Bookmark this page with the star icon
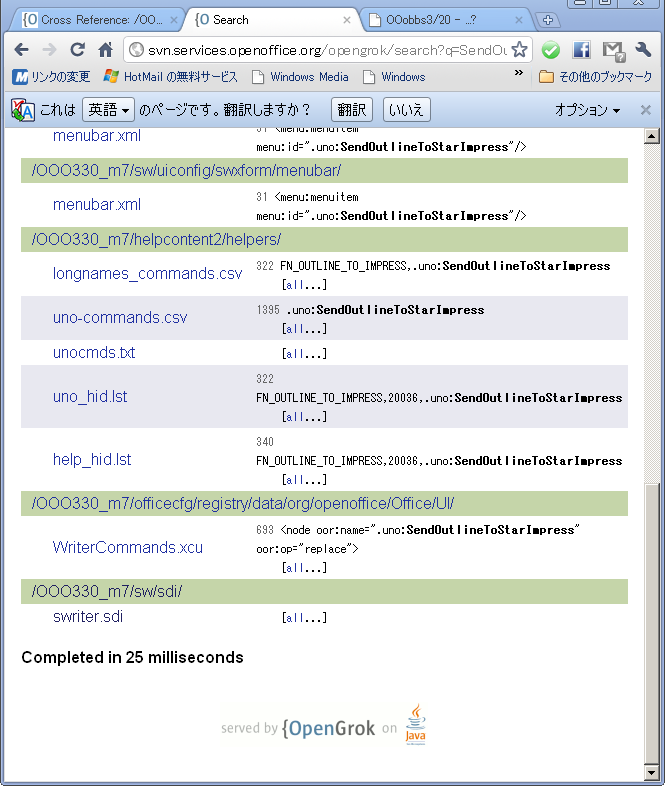 pyautogui.click(x=520, y=50)
